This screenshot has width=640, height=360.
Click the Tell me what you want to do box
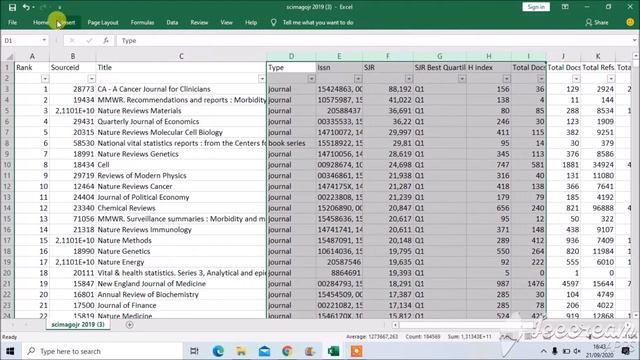point(318,22)
